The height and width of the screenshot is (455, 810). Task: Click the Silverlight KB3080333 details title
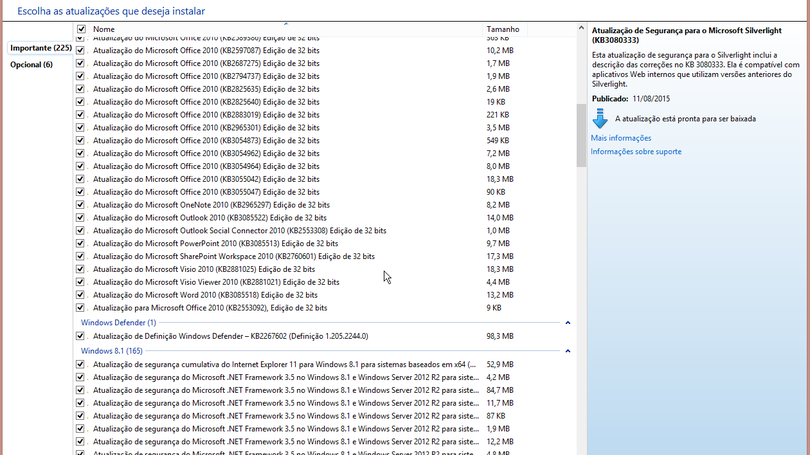[x=687, y=35]
